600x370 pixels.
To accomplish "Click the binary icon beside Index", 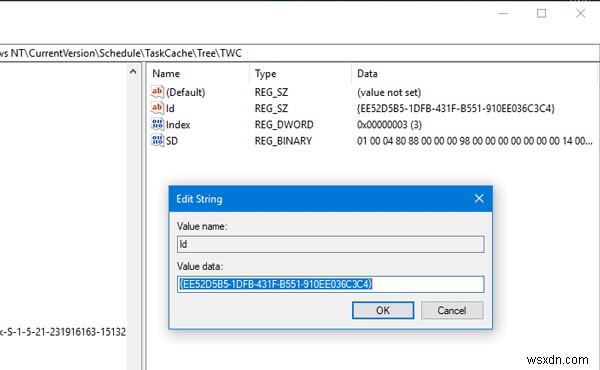I will point(157,124).
